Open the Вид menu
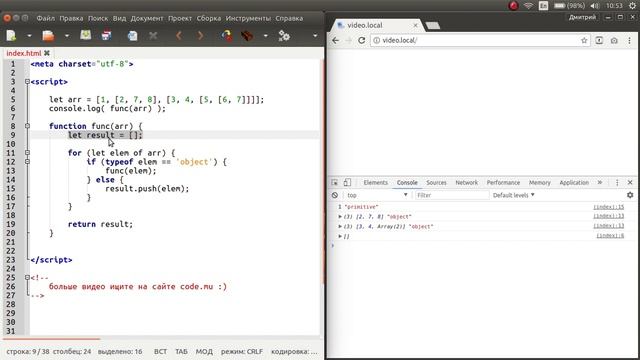Screen dimensions: 640x360 [119, 18]
